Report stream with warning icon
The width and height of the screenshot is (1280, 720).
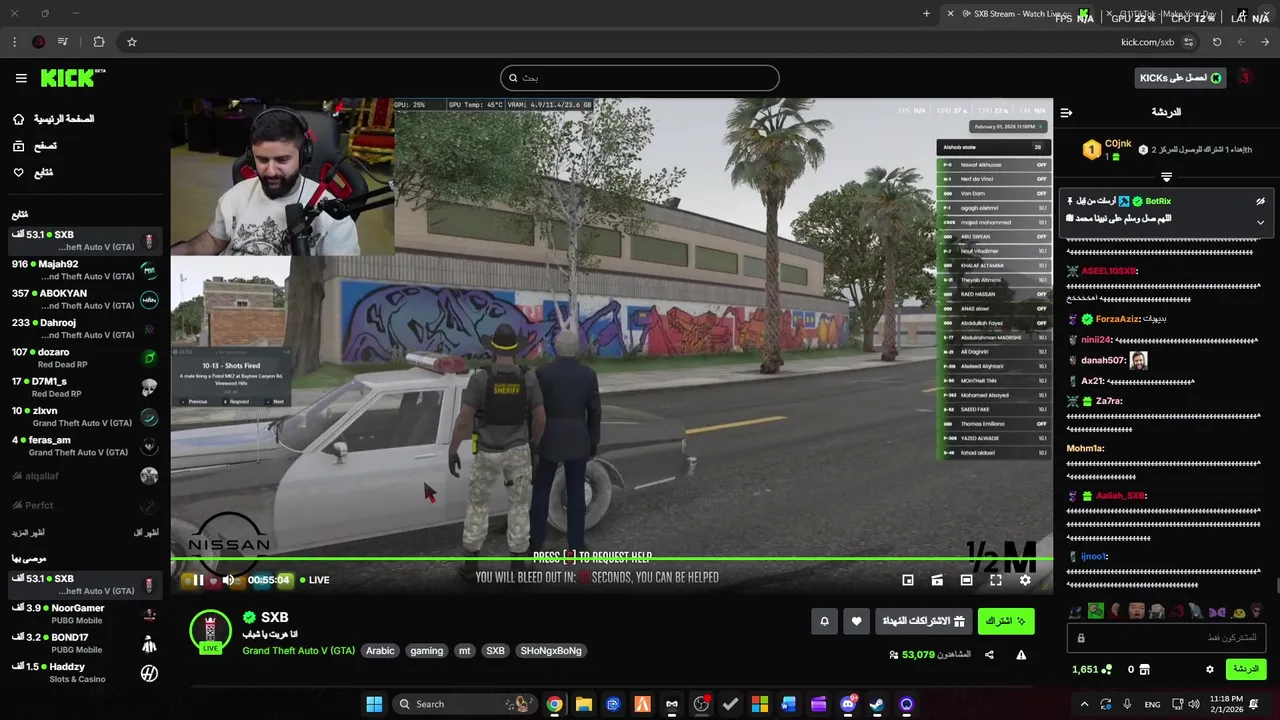coord(1021,655)
